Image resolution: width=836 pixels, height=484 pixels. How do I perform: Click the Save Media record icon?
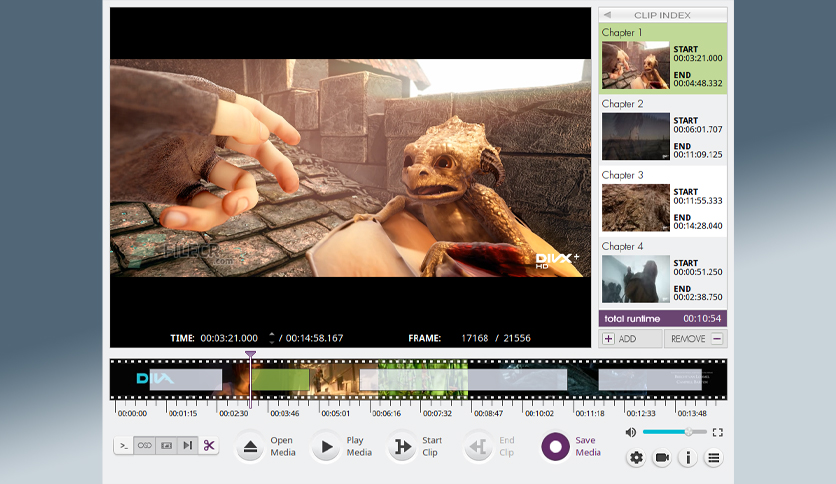[555, 447]
